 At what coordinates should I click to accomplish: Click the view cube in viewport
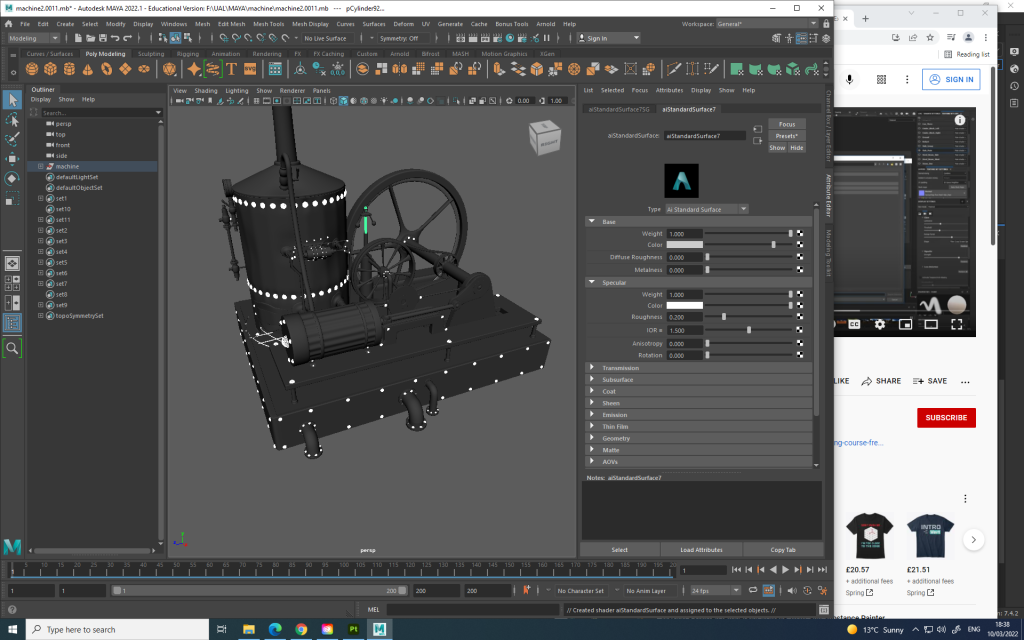tap(545, 138)
